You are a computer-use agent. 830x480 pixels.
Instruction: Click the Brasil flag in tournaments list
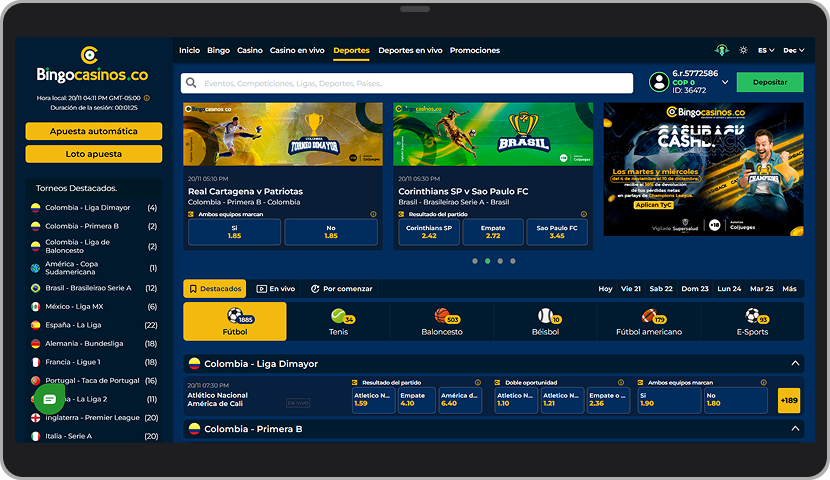tap(35, 288)
